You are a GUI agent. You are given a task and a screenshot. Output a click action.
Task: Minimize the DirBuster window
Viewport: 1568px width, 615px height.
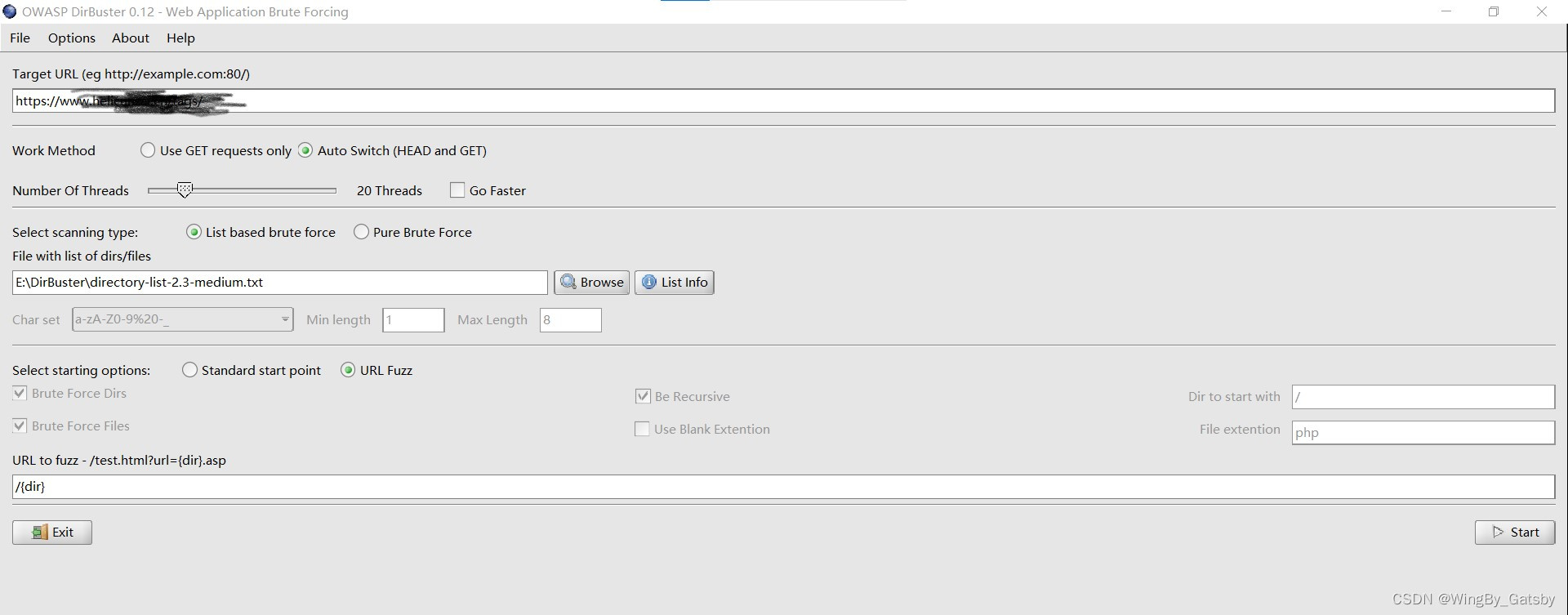point(1446,11)
